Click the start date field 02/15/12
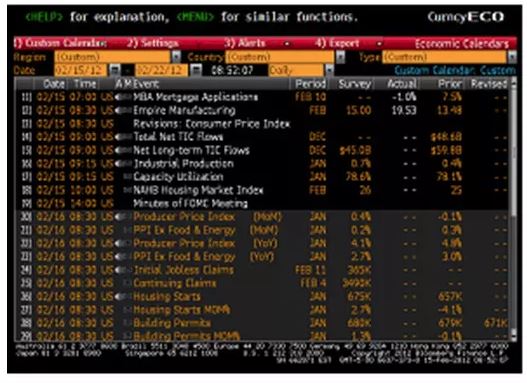Viewport: 527px width, 383px height. pyautogui.click(x=80, y=70)
